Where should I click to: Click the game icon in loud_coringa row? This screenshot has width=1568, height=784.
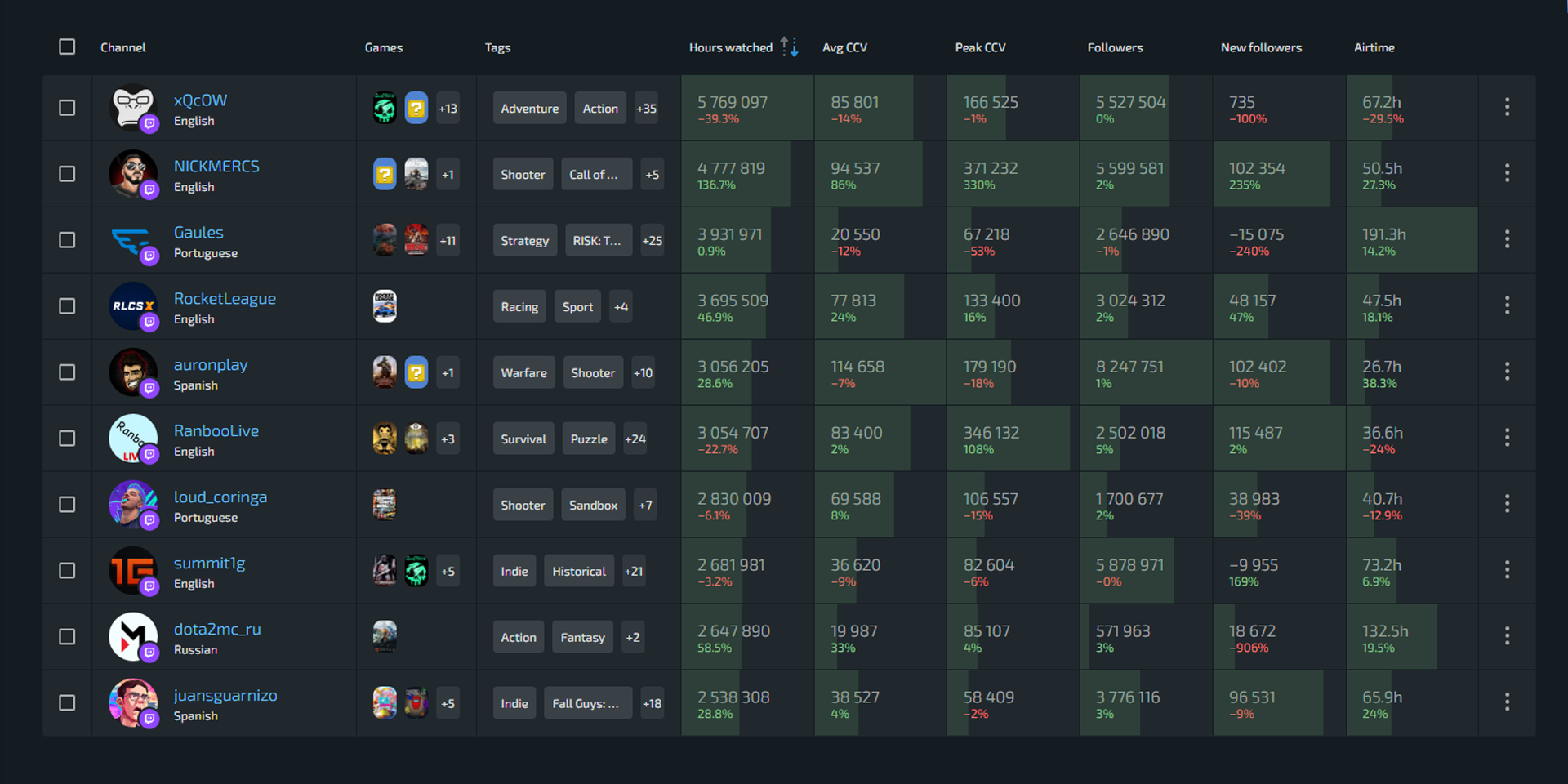point(385,505)
